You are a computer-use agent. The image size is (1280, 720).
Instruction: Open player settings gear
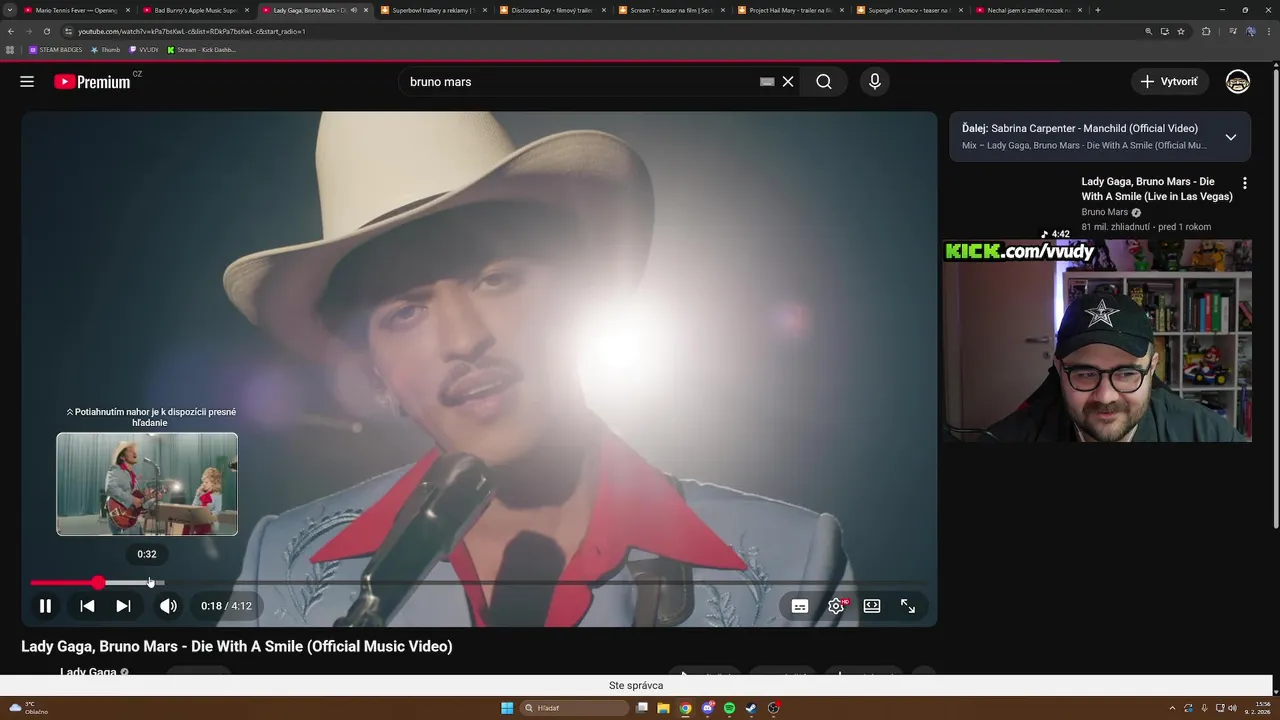point(836,606)
